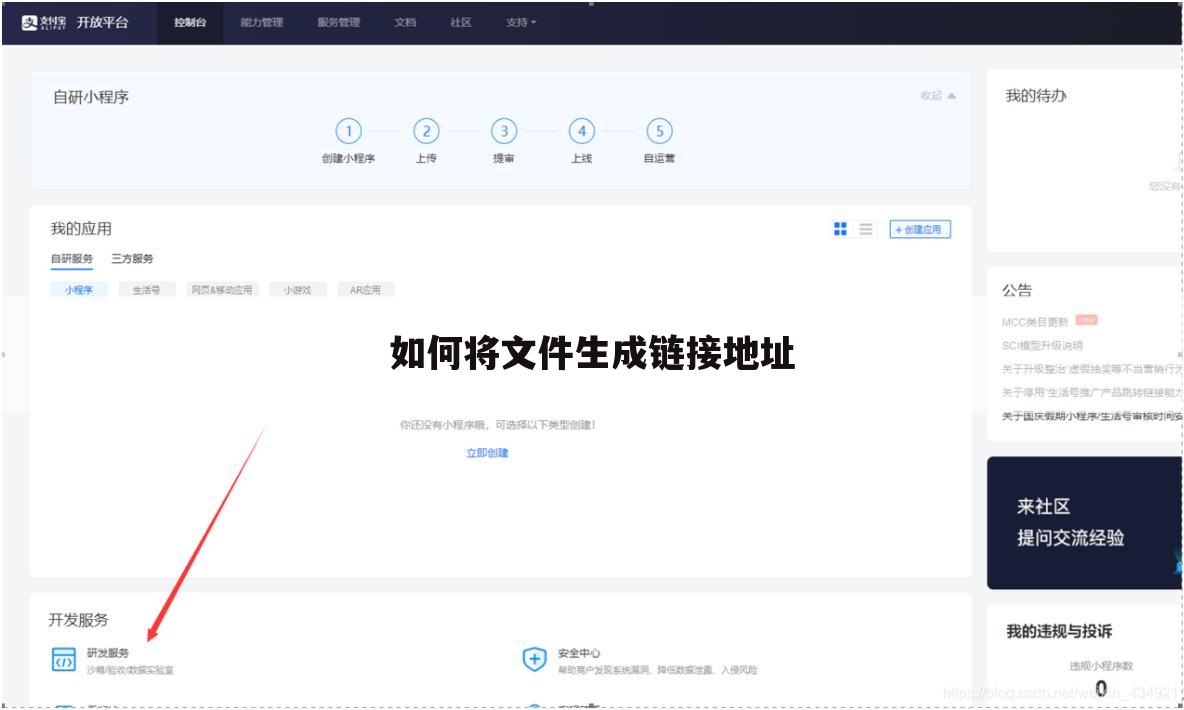The height and width of the screenshot is (710, 1184).
Task: Open the MCC类目更新 announcement
Action: point(1035,322)
